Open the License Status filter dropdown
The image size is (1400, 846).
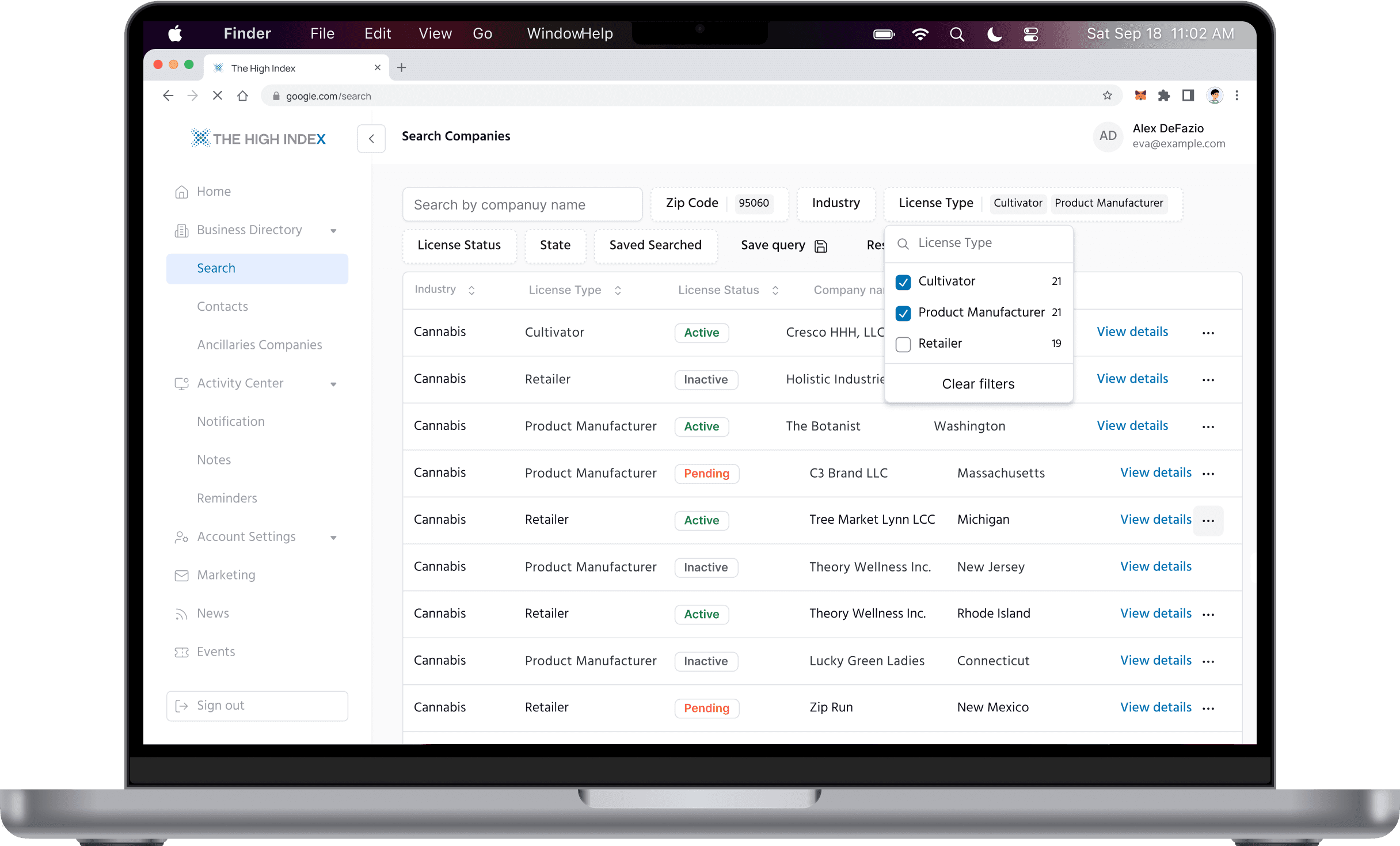pos(459,245)
